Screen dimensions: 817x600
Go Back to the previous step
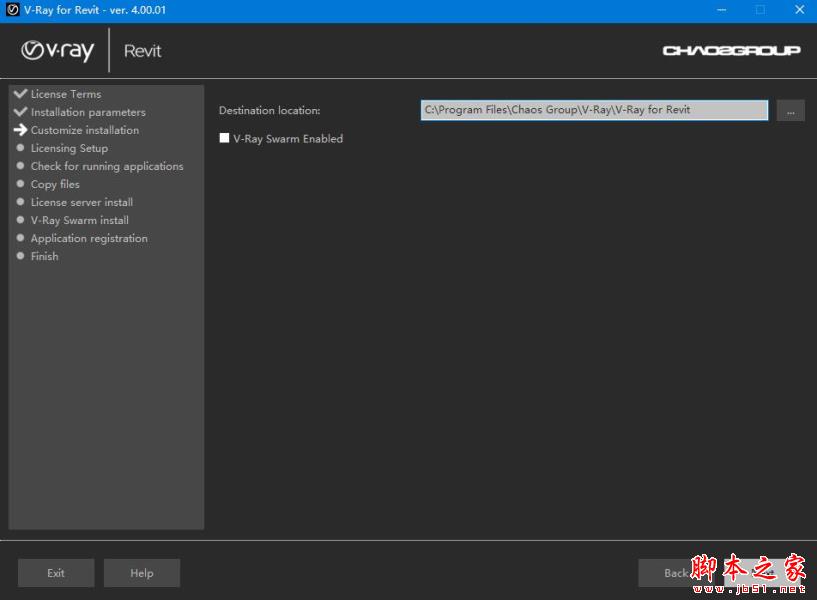(676, 573)
